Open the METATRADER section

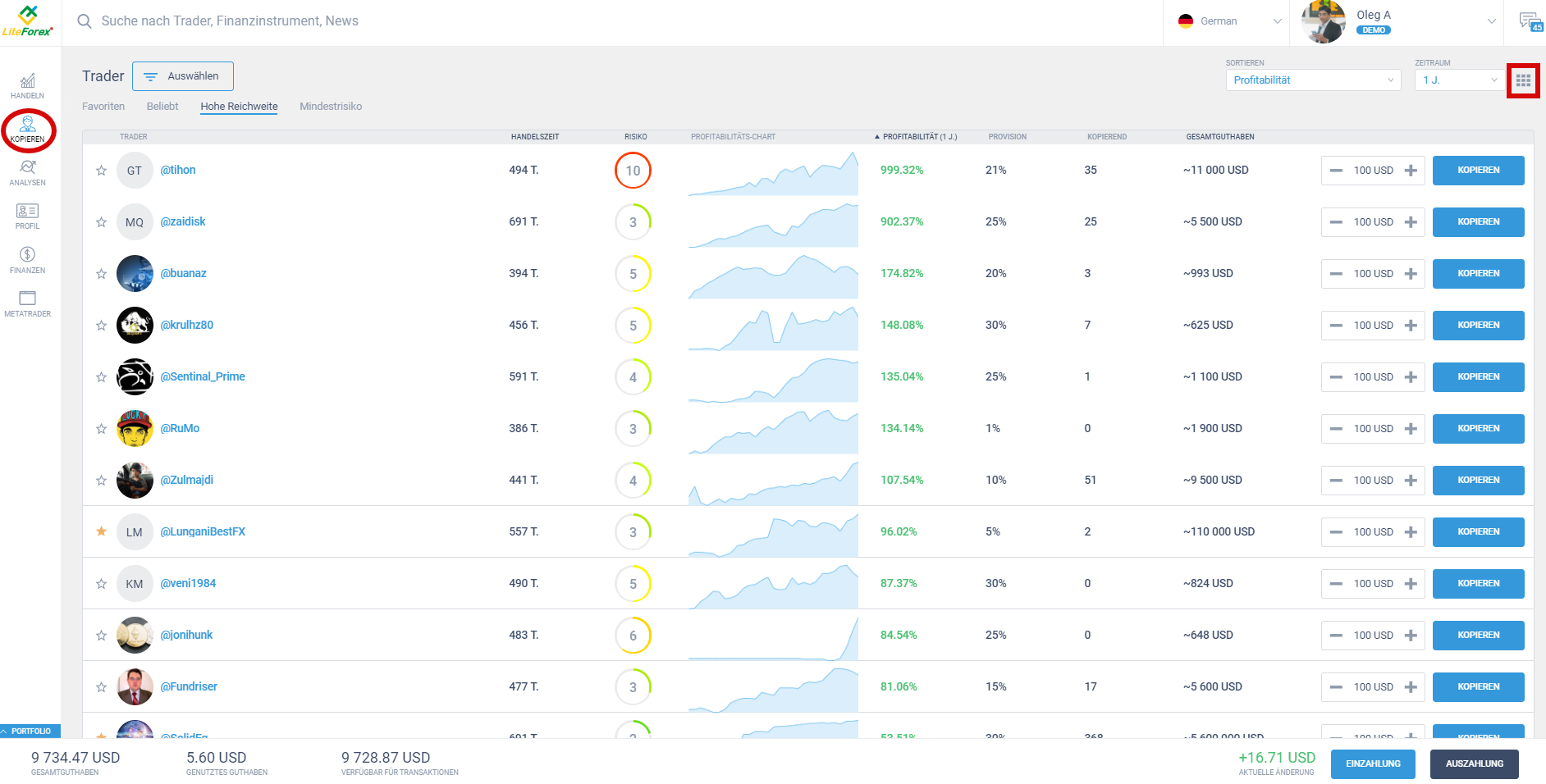coord(27,305)
